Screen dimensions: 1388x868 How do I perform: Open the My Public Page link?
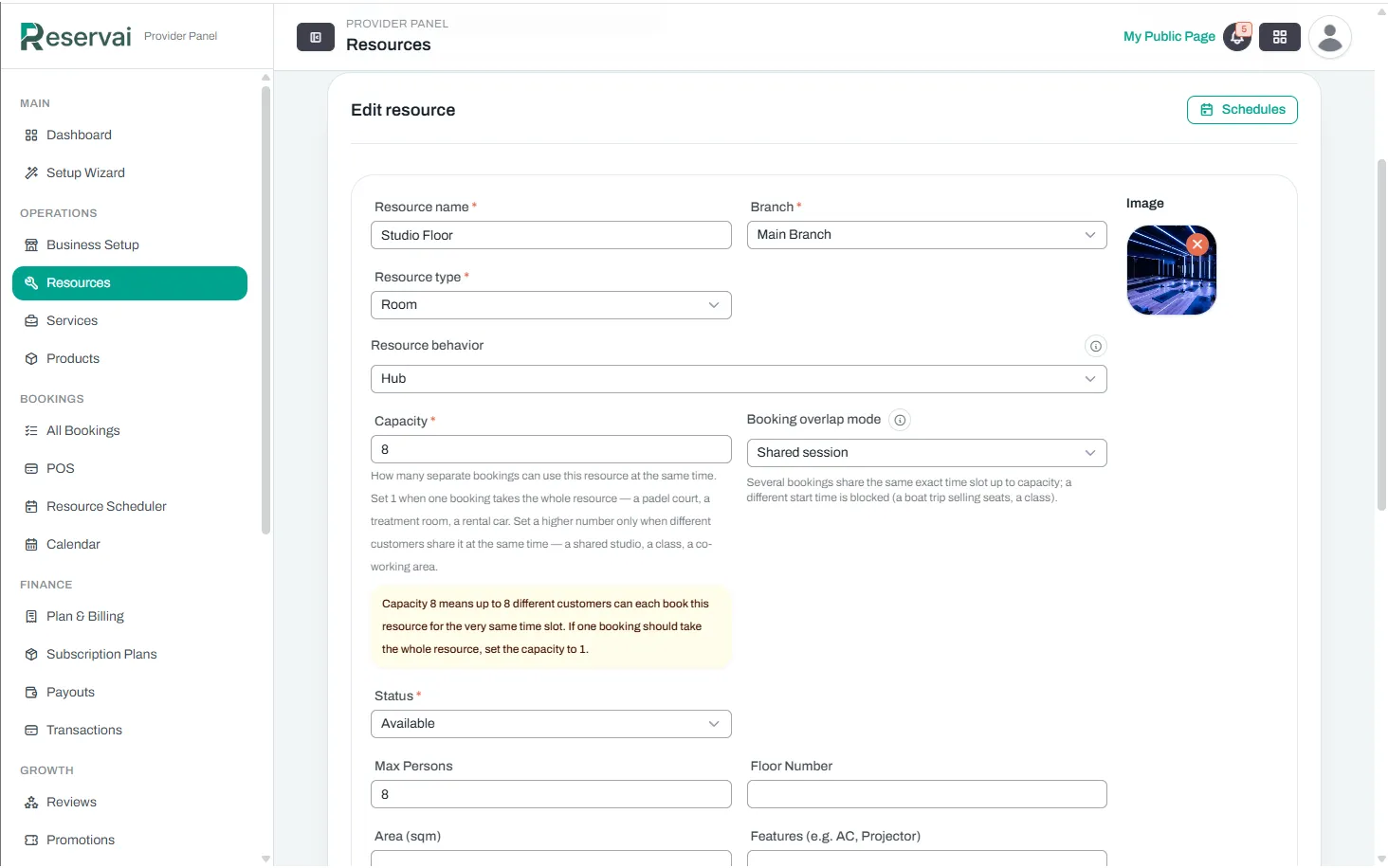point(1169,36)
